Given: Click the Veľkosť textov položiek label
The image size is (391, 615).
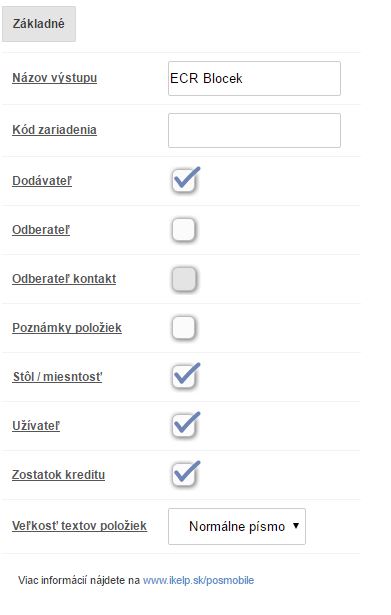Looking at the screenshot, I should [x=79, y=526].
